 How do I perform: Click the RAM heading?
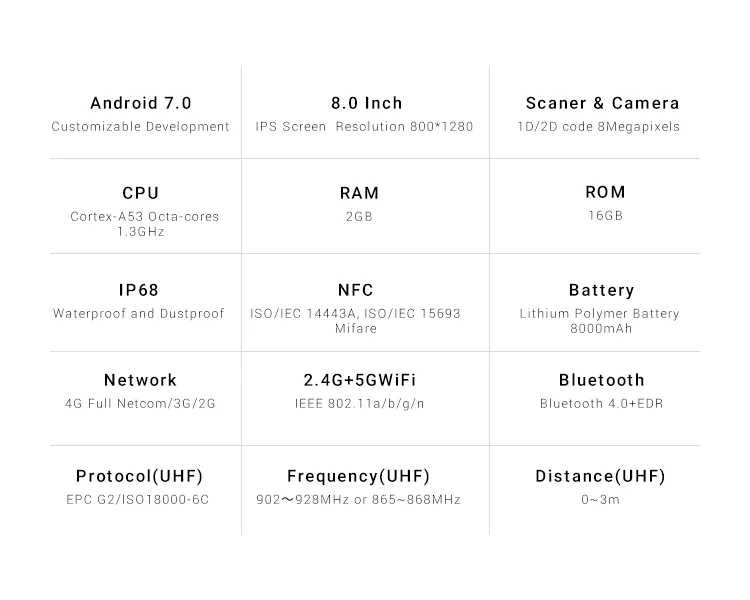[x=359, y=193]
